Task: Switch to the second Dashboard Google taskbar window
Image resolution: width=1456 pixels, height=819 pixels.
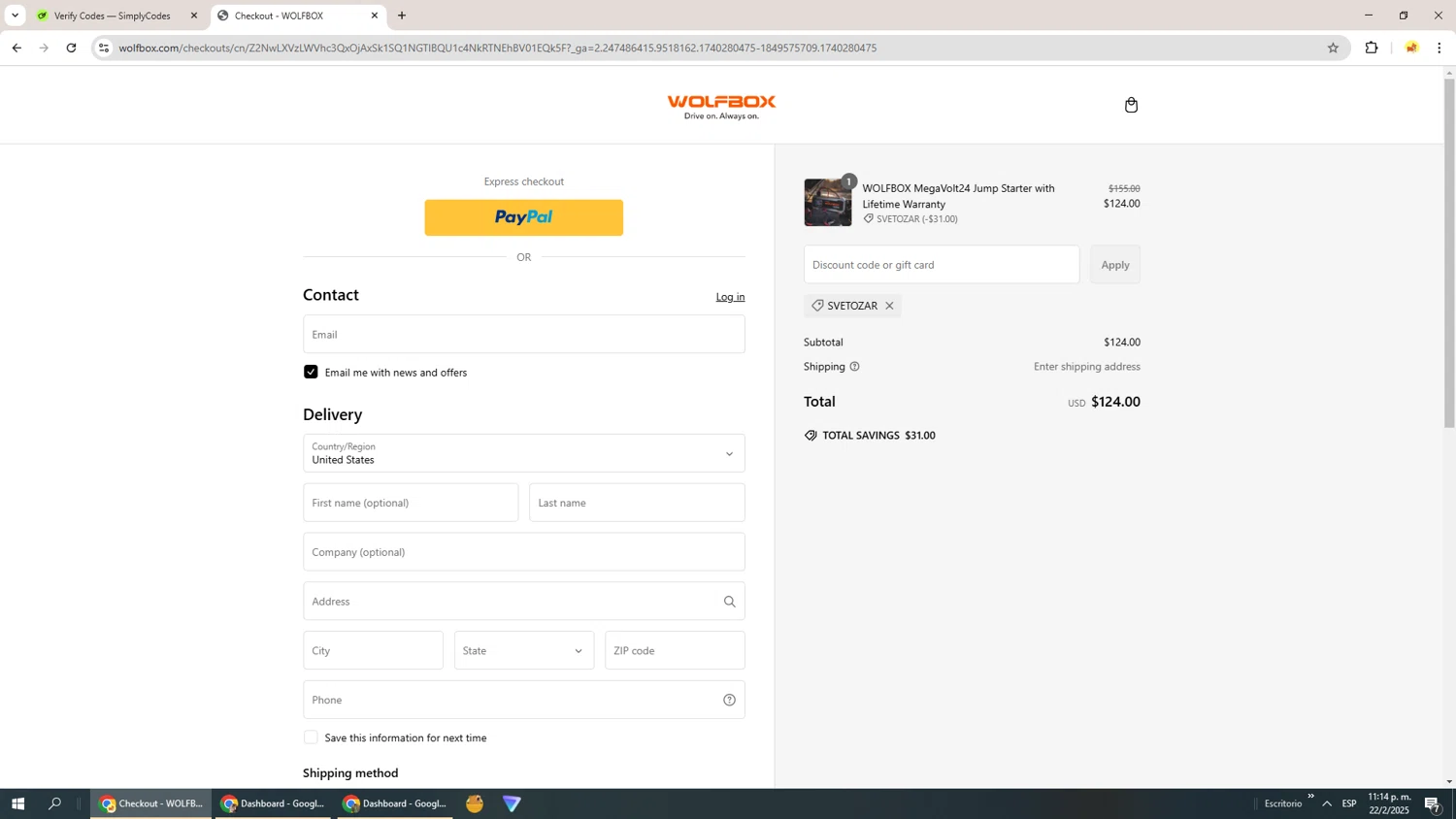Action: pyautogui.click(x=396, y=803)
